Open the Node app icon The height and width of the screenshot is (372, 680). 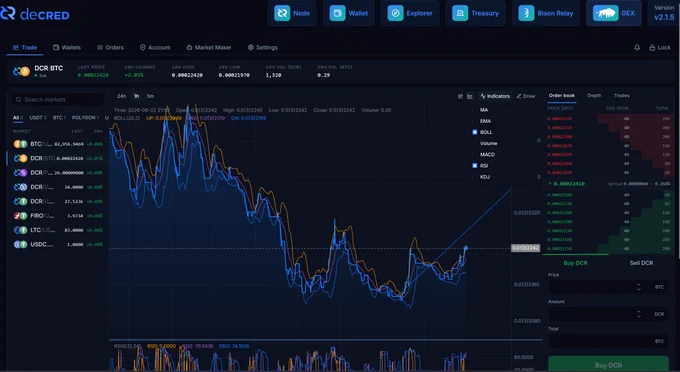(282, 13)
